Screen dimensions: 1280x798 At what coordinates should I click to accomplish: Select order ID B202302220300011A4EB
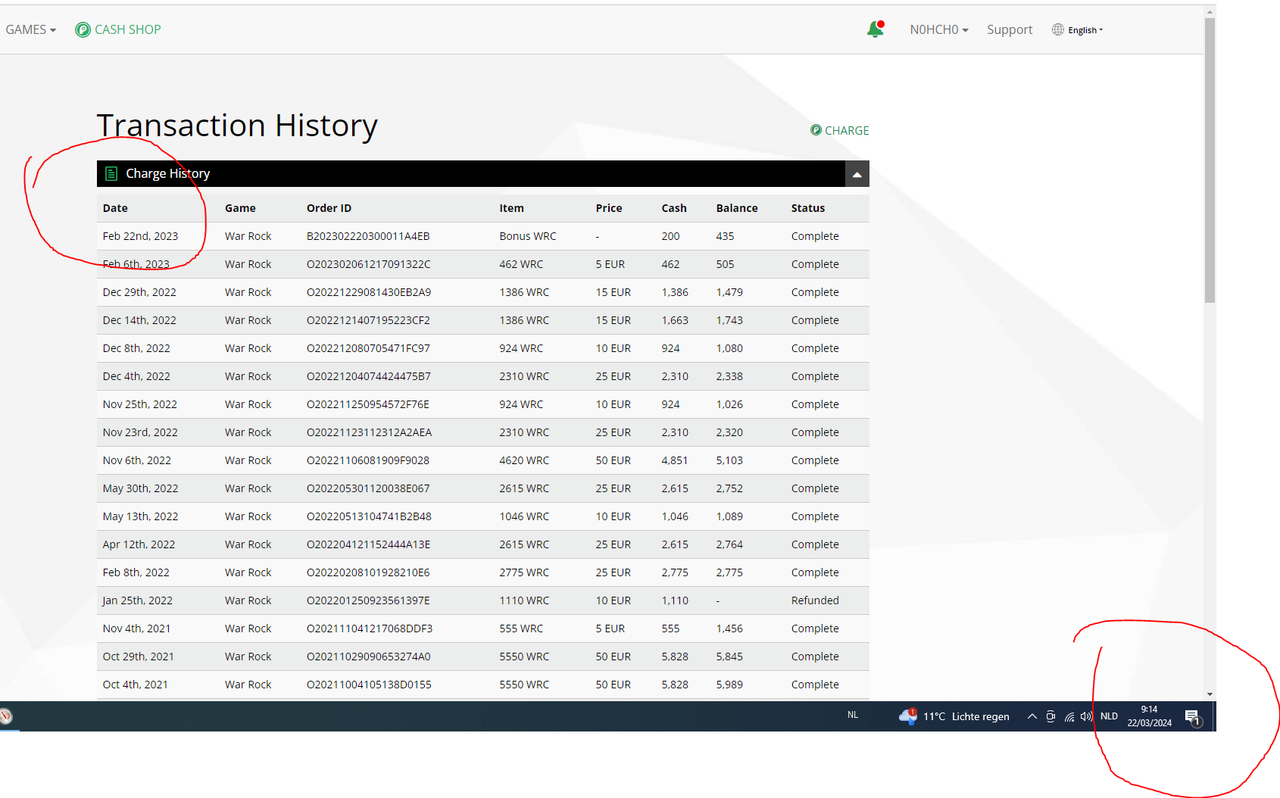(x=368, y=236)
